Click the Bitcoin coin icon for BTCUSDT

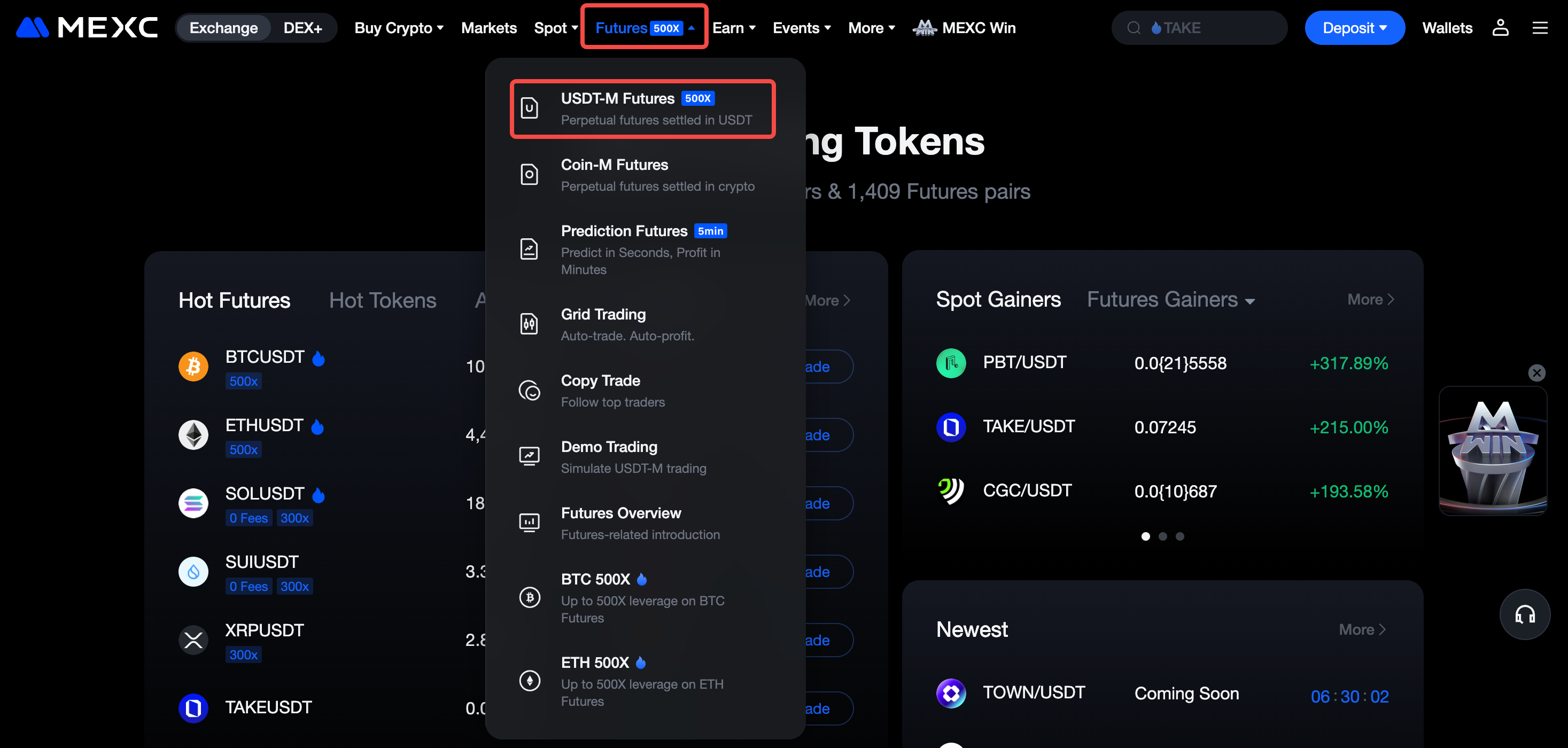tap(193, 367)
